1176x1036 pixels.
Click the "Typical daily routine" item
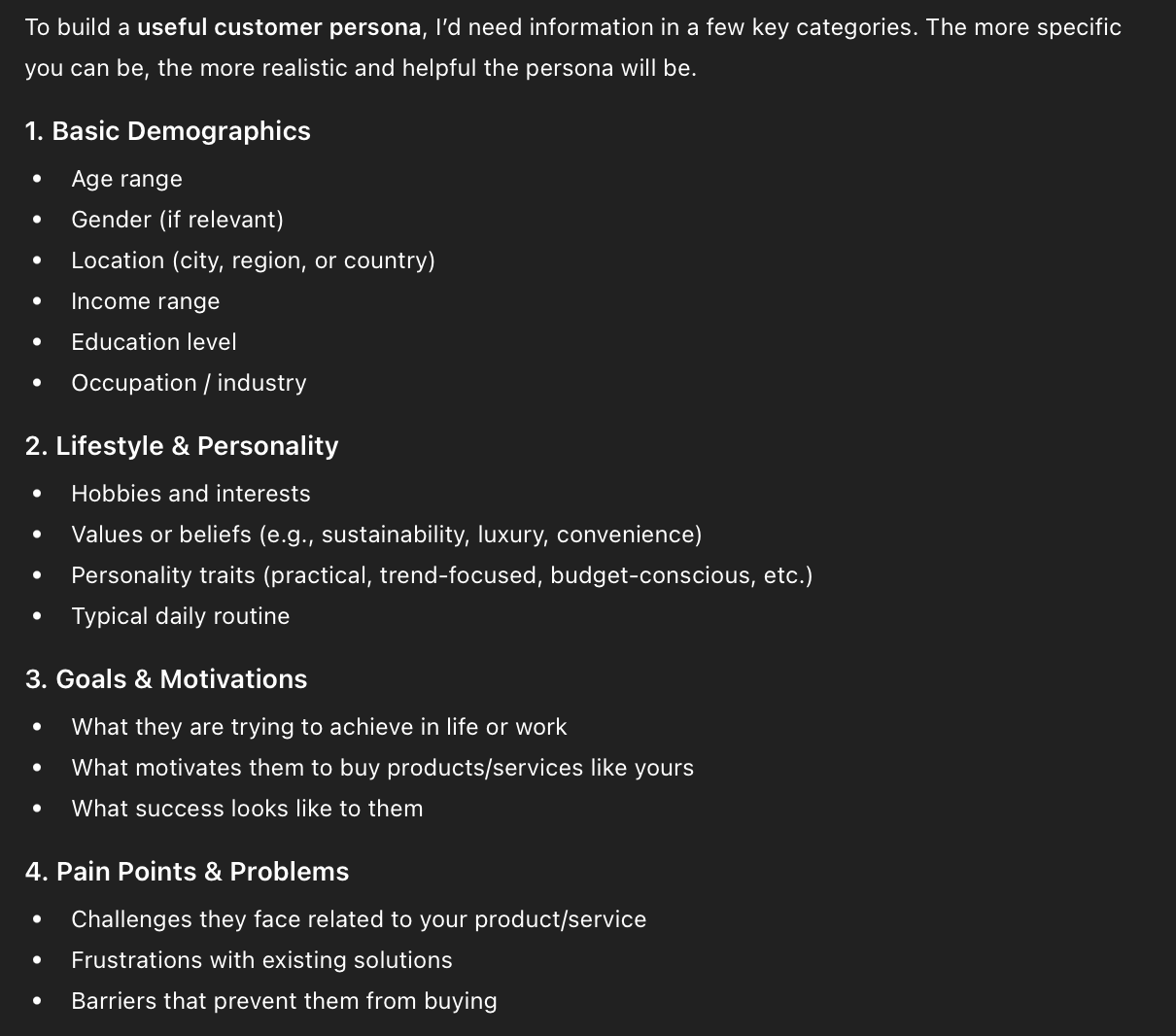tap(180, 616)
